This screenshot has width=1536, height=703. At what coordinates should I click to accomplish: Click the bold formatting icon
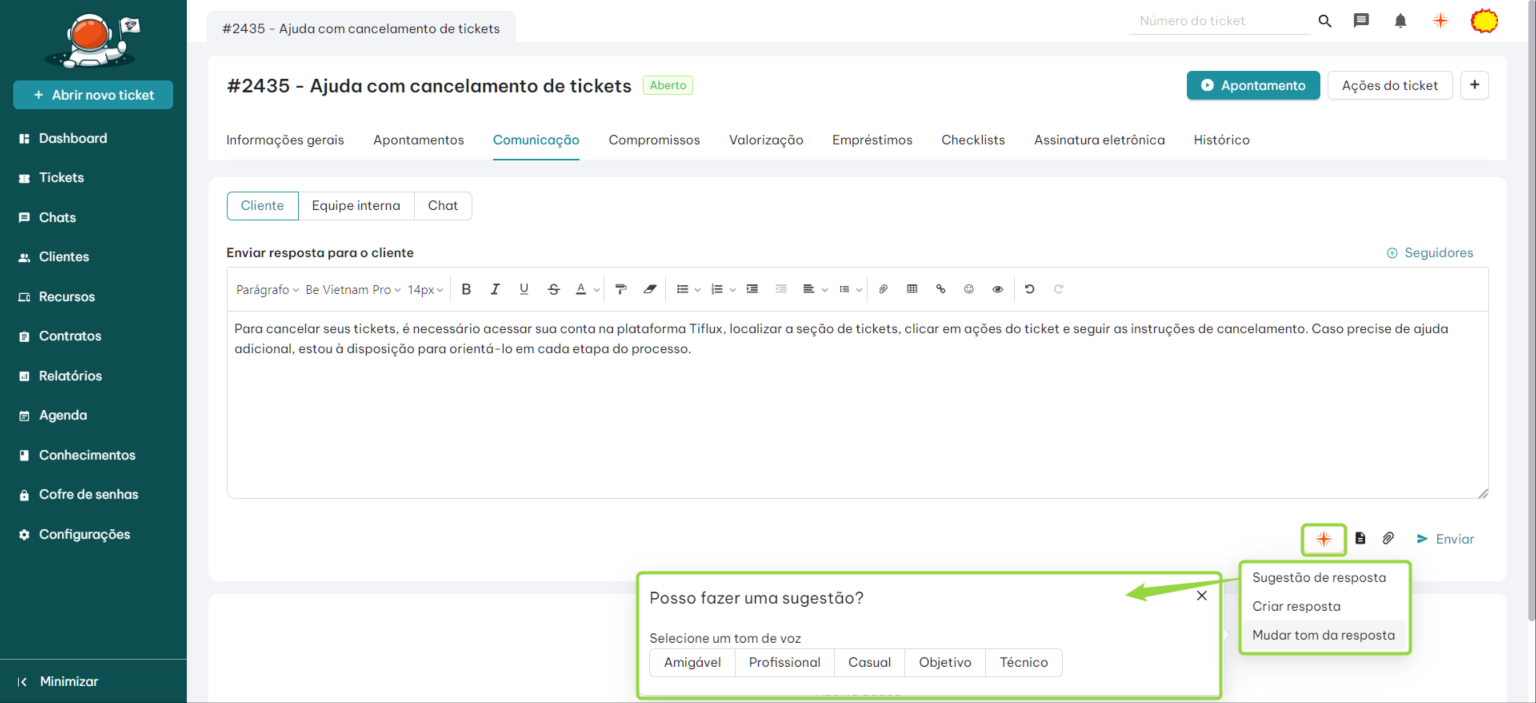[466, 289]
